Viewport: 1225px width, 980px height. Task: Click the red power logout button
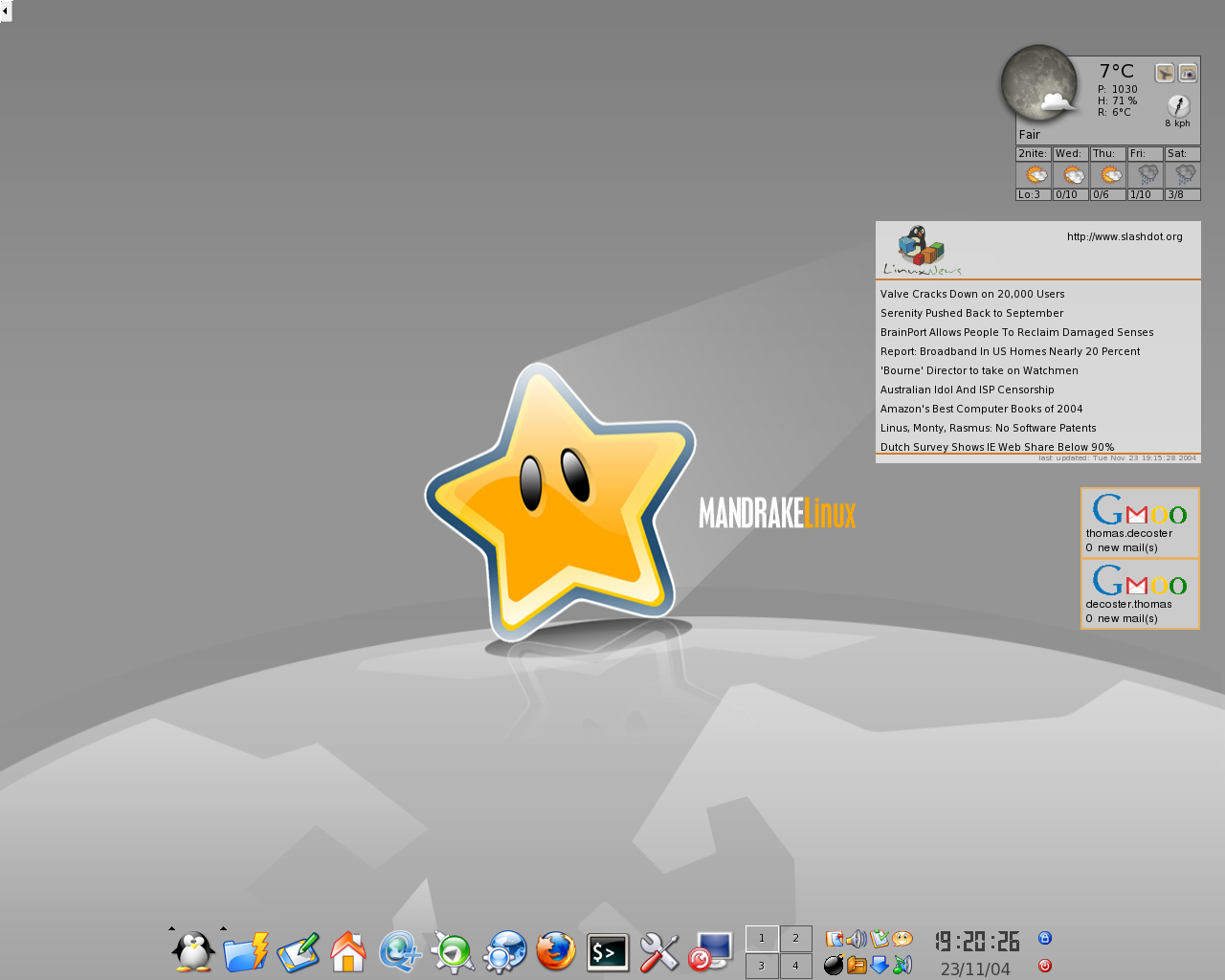pos(1044,966)
